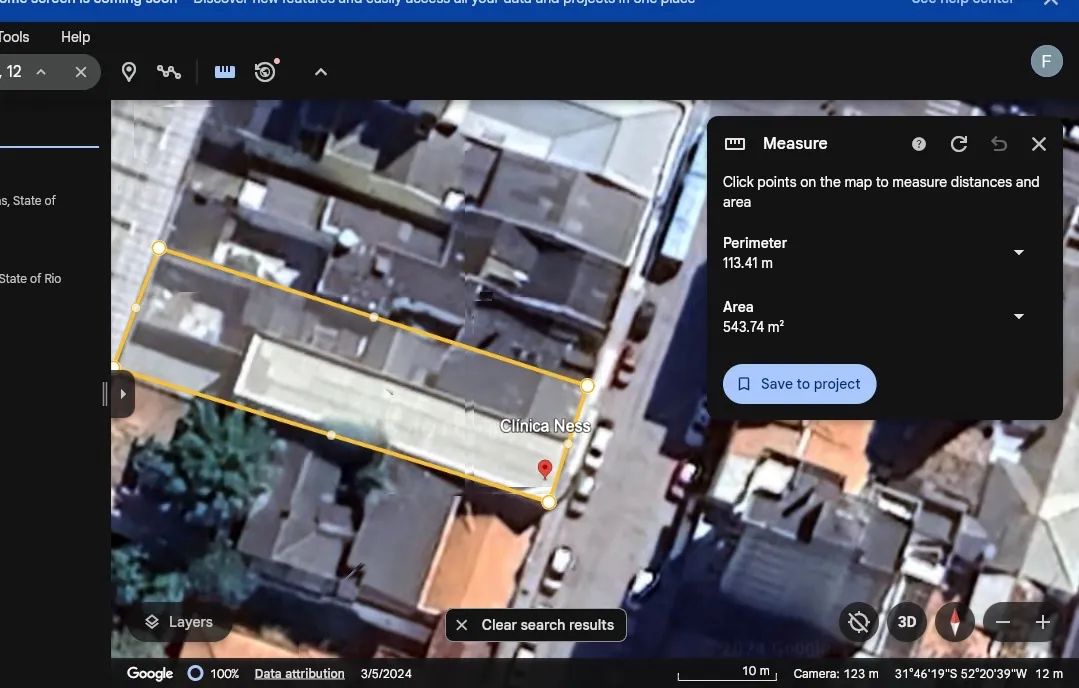
Task: Click the Measure ruler tool in toolbar
Action: [x=225, y=72]
